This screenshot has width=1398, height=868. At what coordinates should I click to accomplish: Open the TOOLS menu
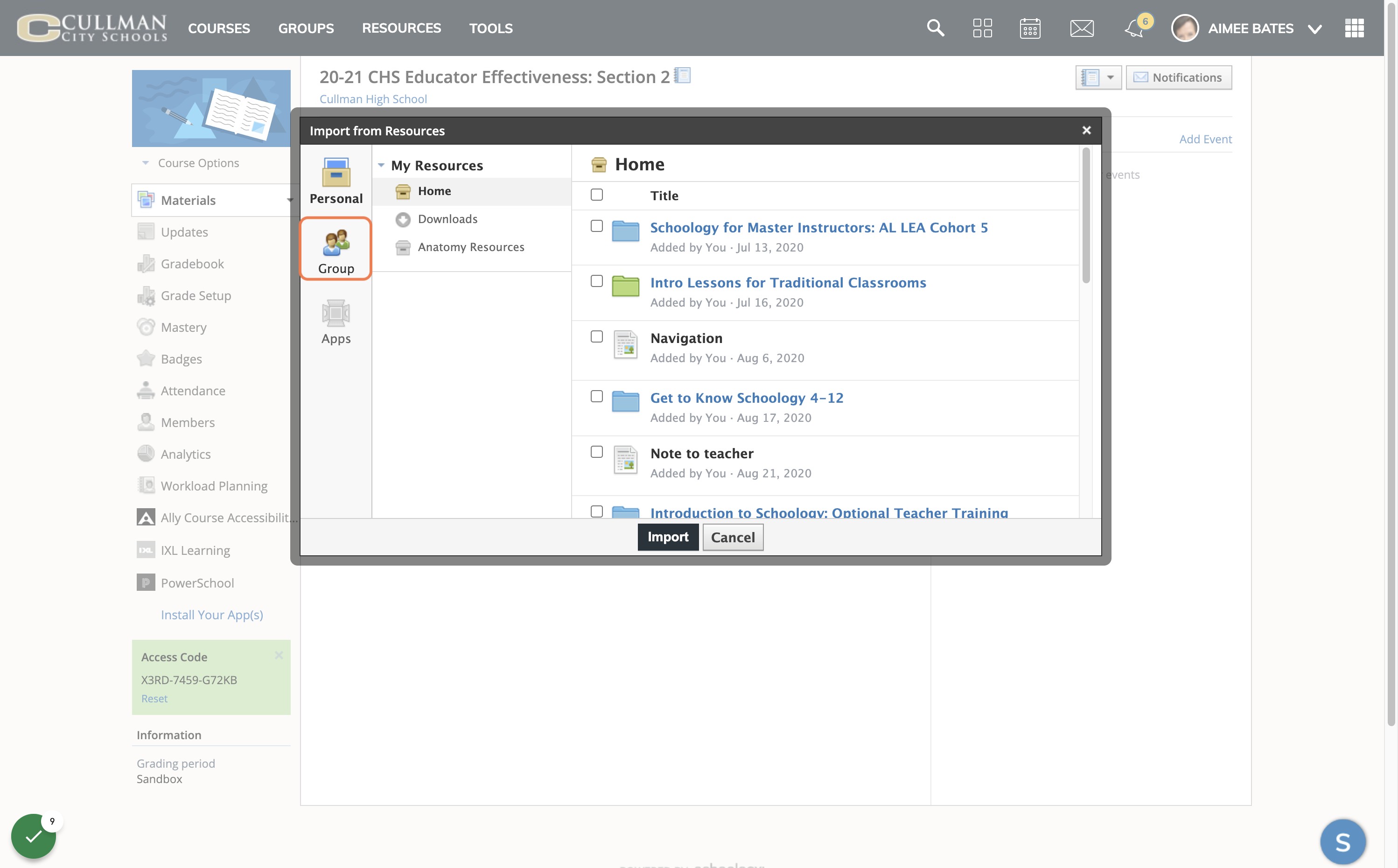pos(491,28)
